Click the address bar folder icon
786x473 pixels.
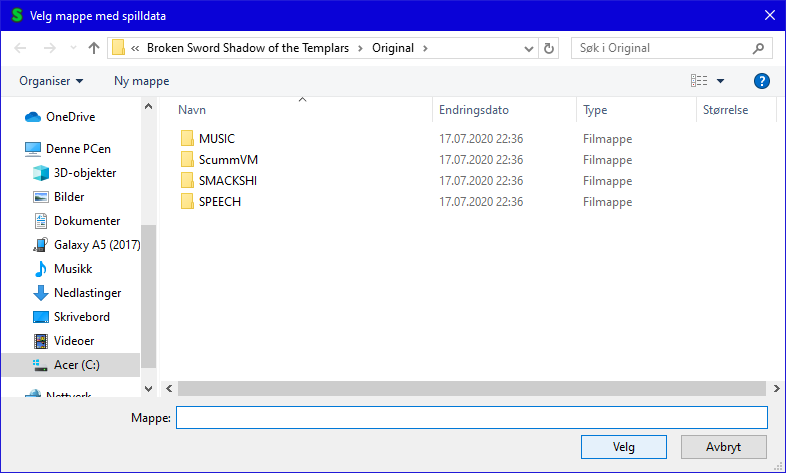118,48
